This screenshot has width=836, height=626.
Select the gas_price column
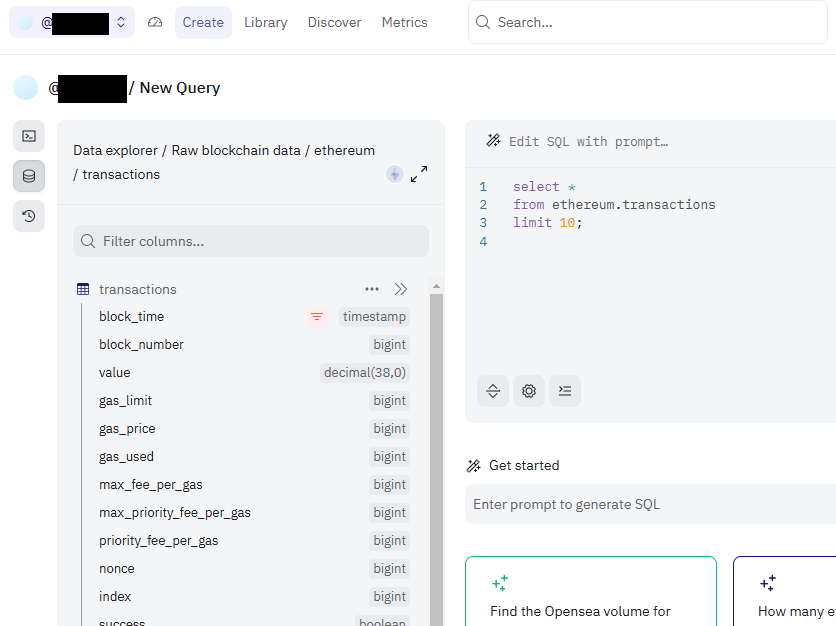click(x=127, y=429)
